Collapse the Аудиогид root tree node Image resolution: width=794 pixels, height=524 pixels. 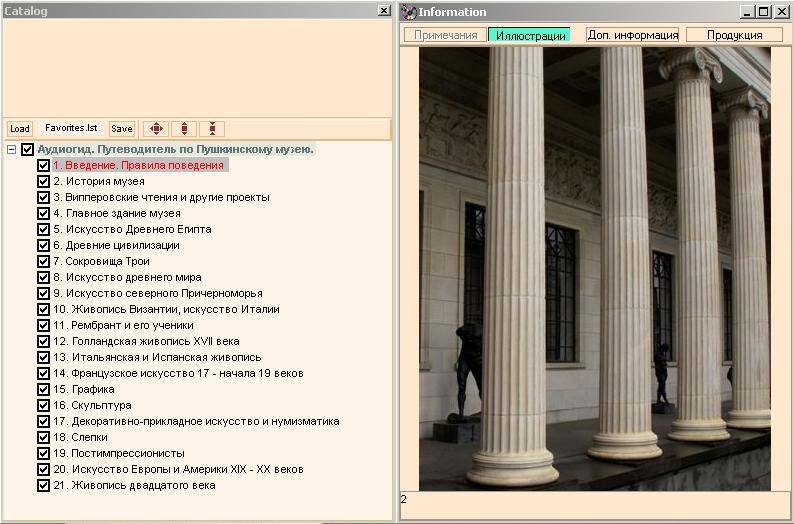tap(11, 149)
